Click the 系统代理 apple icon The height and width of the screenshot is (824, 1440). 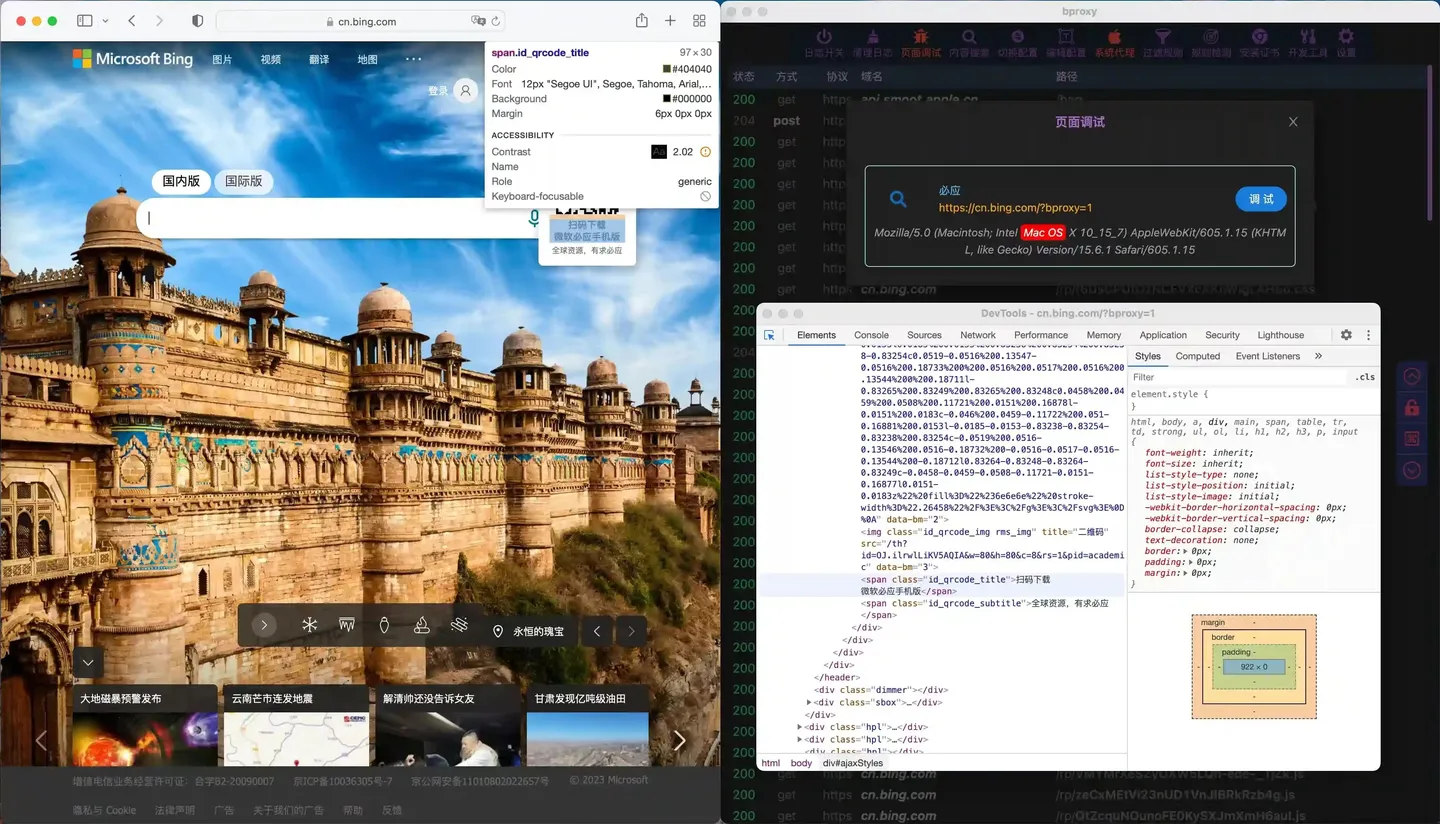[1114, 40]
